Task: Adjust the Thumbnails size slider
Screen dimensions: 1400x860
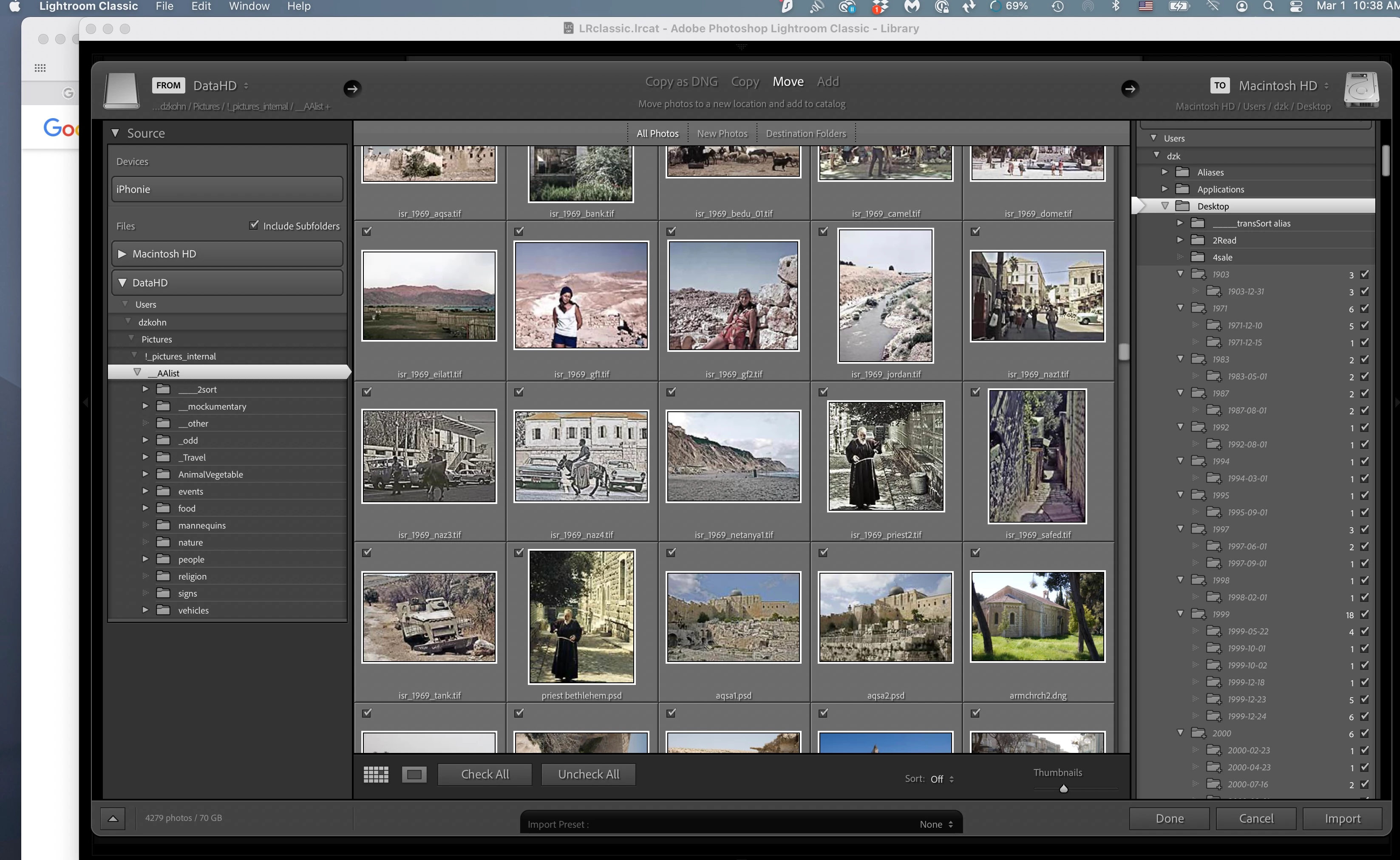Action: click(1063, 788)
